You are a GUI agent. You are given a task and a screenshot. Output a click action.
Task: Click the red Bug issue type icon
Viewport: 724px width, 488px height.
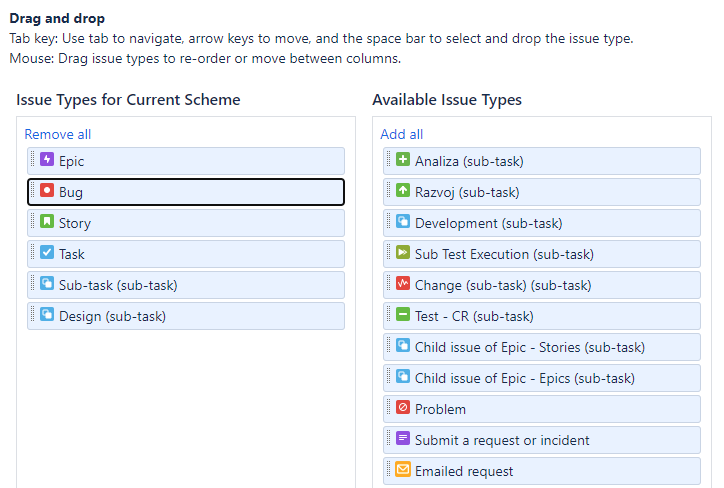pos(46,191)
